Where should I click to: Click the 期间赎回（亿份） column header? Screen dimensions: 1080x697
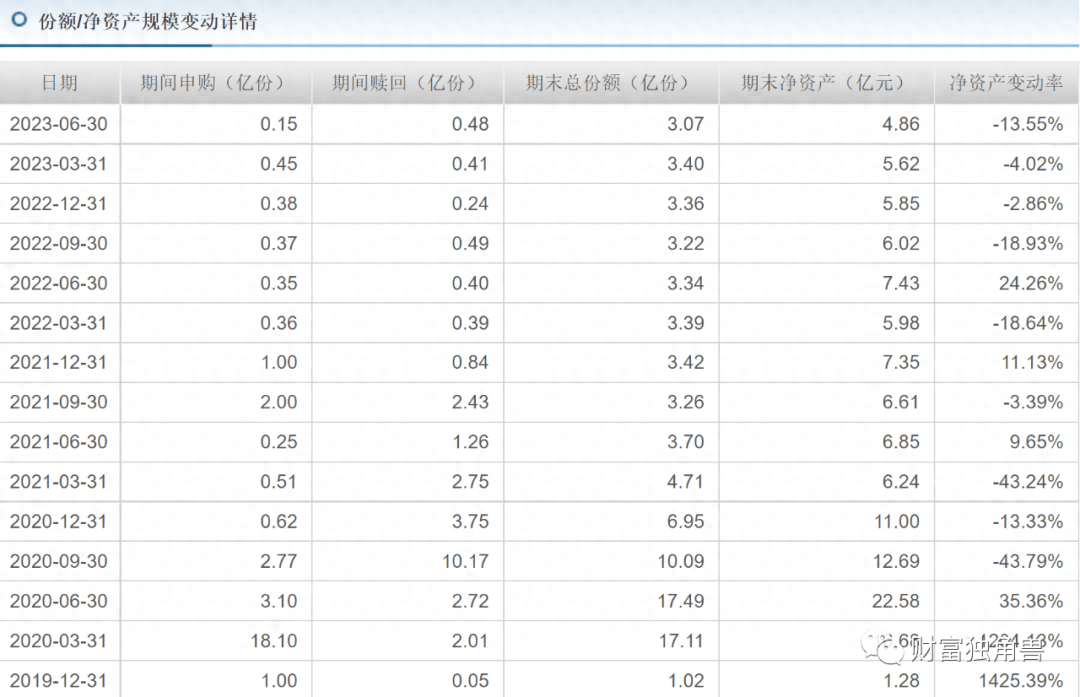pos(406,83)
